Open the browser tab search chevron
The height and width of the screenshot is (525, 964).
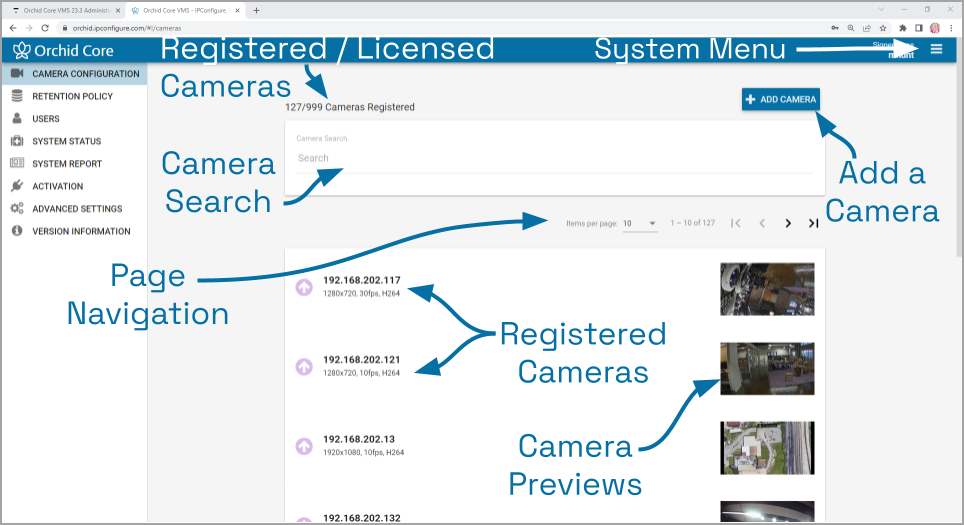tap(881, 9)
